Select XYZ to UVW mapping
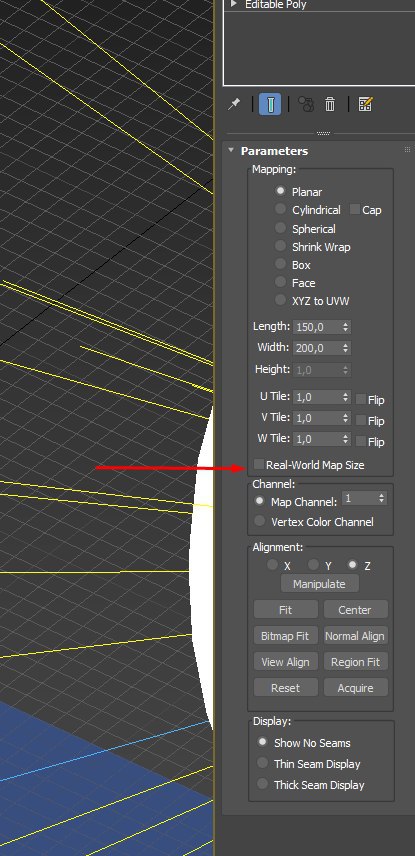Viewport: 415px width, 856px height. point(281,300)
